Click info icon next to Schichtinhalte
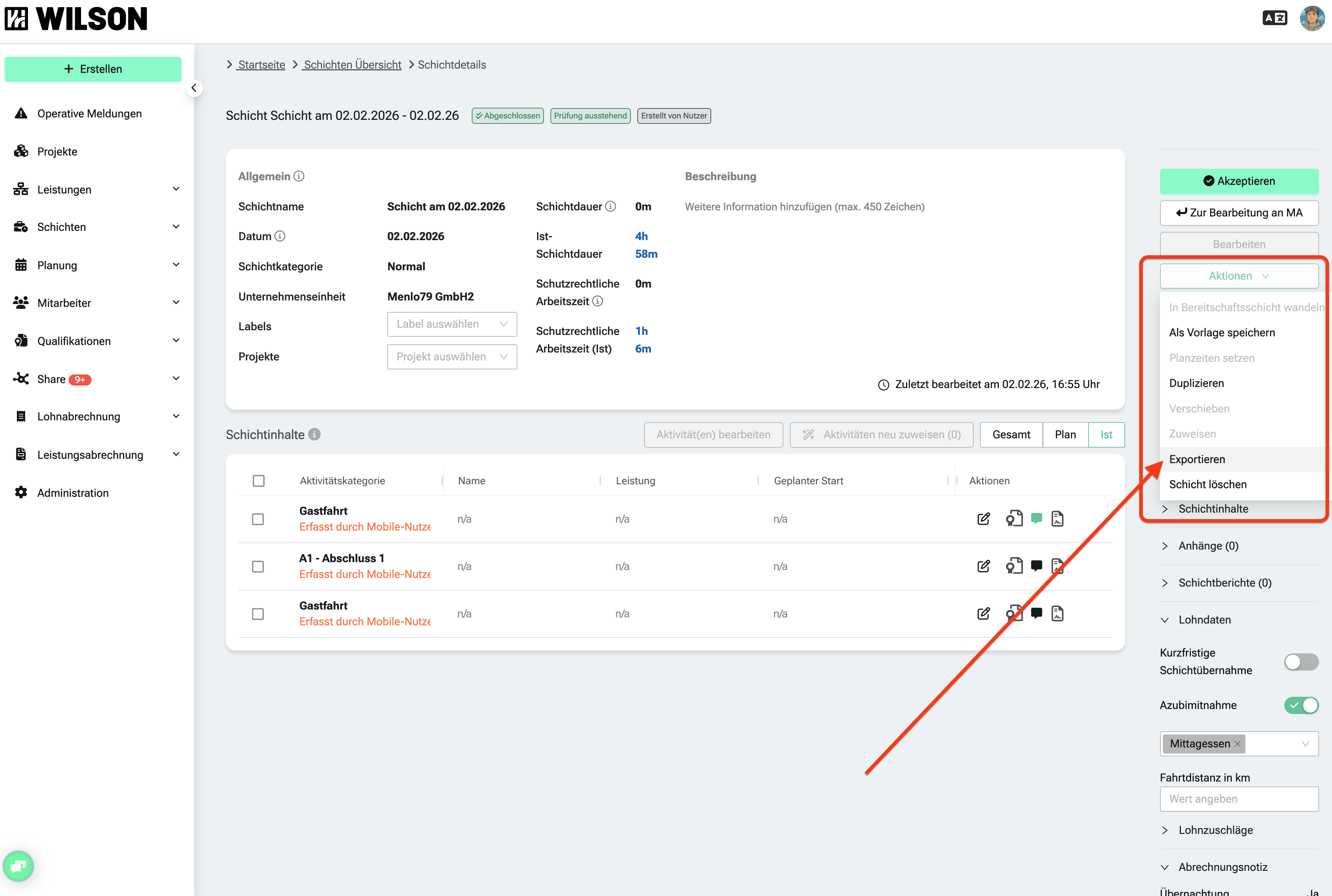 (x=314, y=434)
